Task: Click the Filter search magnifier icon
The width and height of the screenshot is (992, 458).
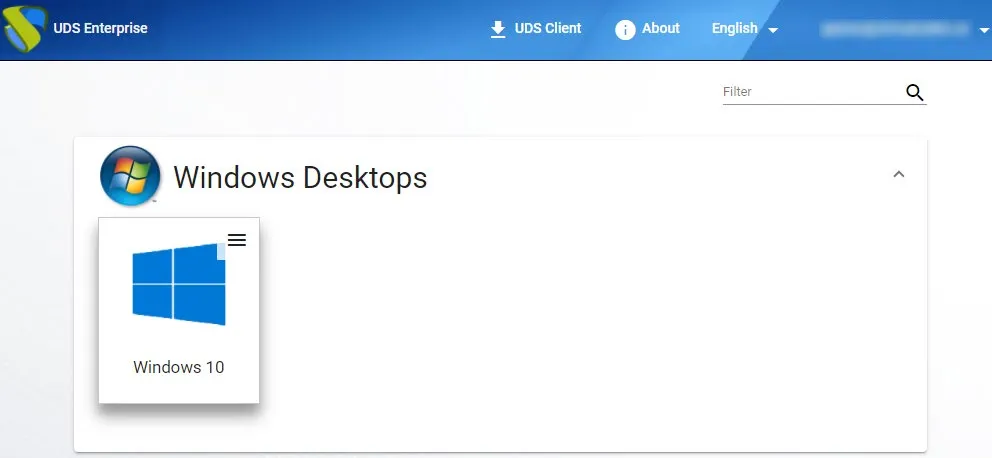Action: point(915,92)
